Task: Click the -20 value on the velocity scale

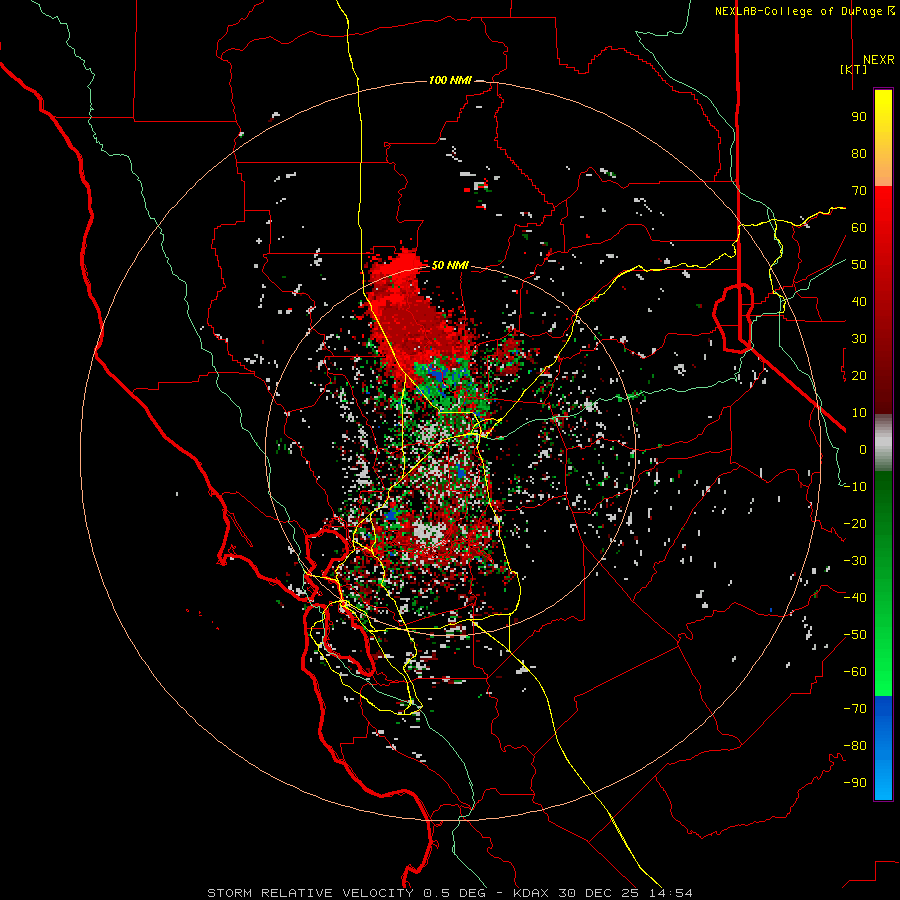Action: [x=855, y=524]
